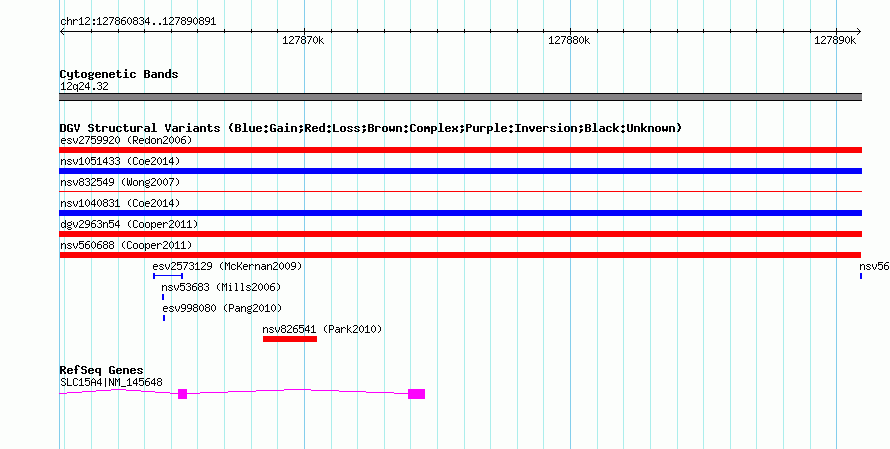890x449 pixels.
Task: Click the blue bracket glyph for esv2573129
Action: (168, 276)
